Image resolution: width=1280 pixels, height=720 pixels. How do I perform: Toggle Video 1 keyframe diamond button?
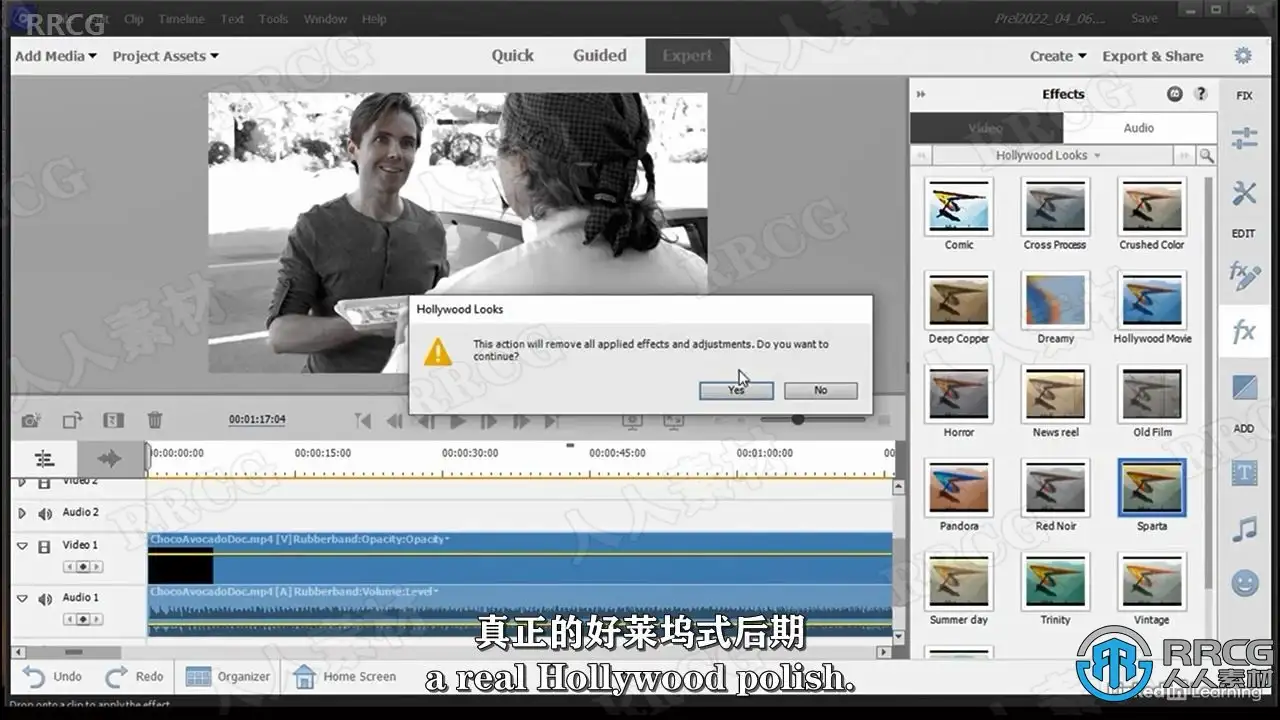coord(83,567)
